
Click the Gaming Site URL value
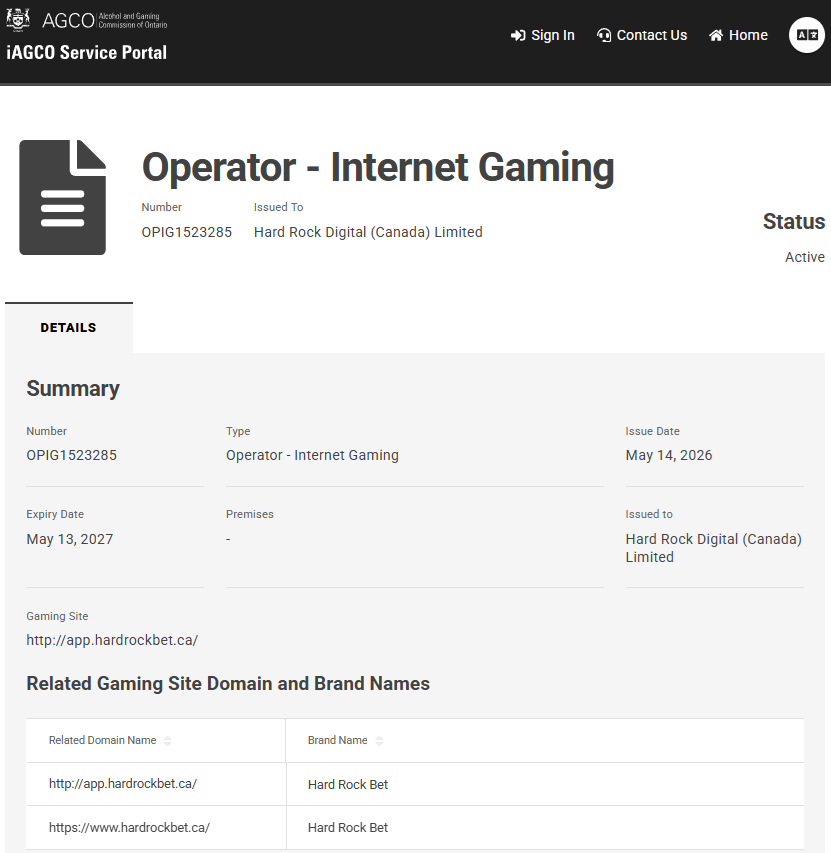click(x=112, y=640)
